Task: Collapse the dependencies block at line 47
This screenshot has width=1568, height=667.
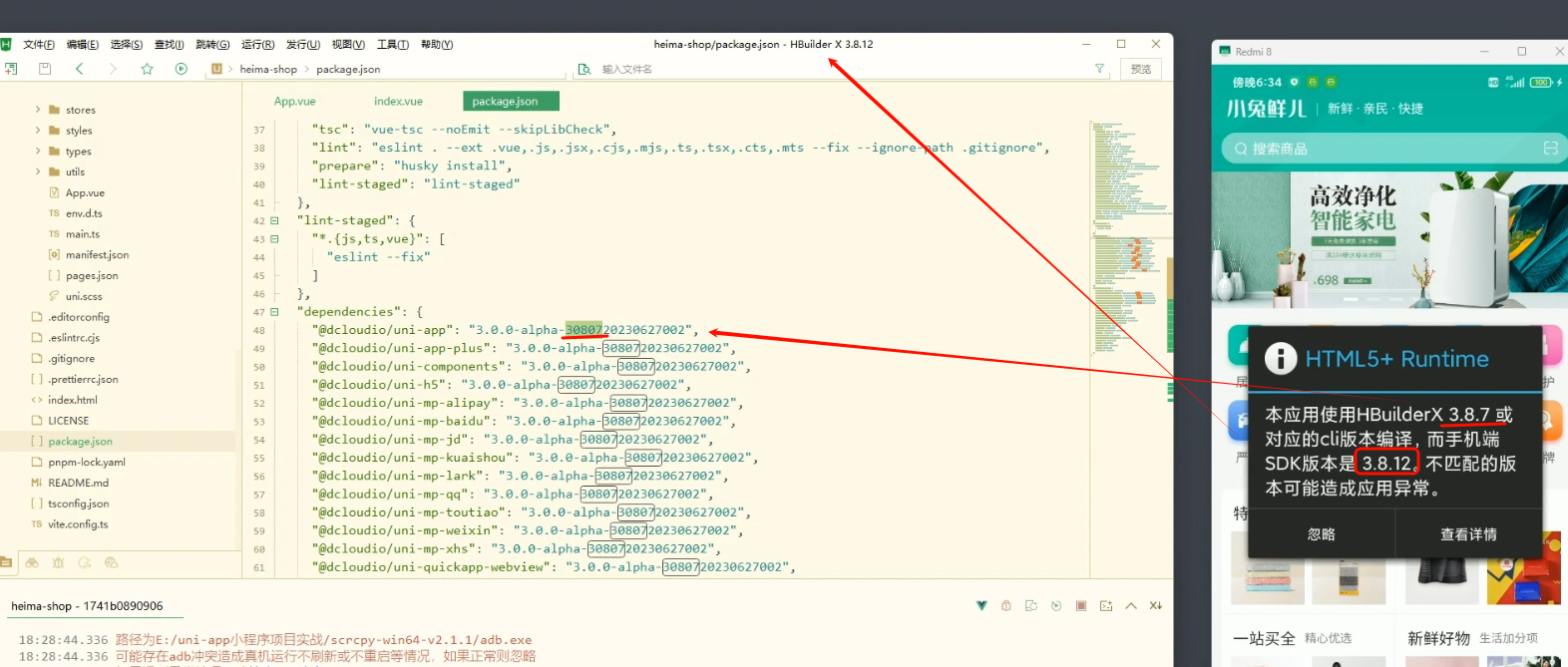Action: pos(275,312)
